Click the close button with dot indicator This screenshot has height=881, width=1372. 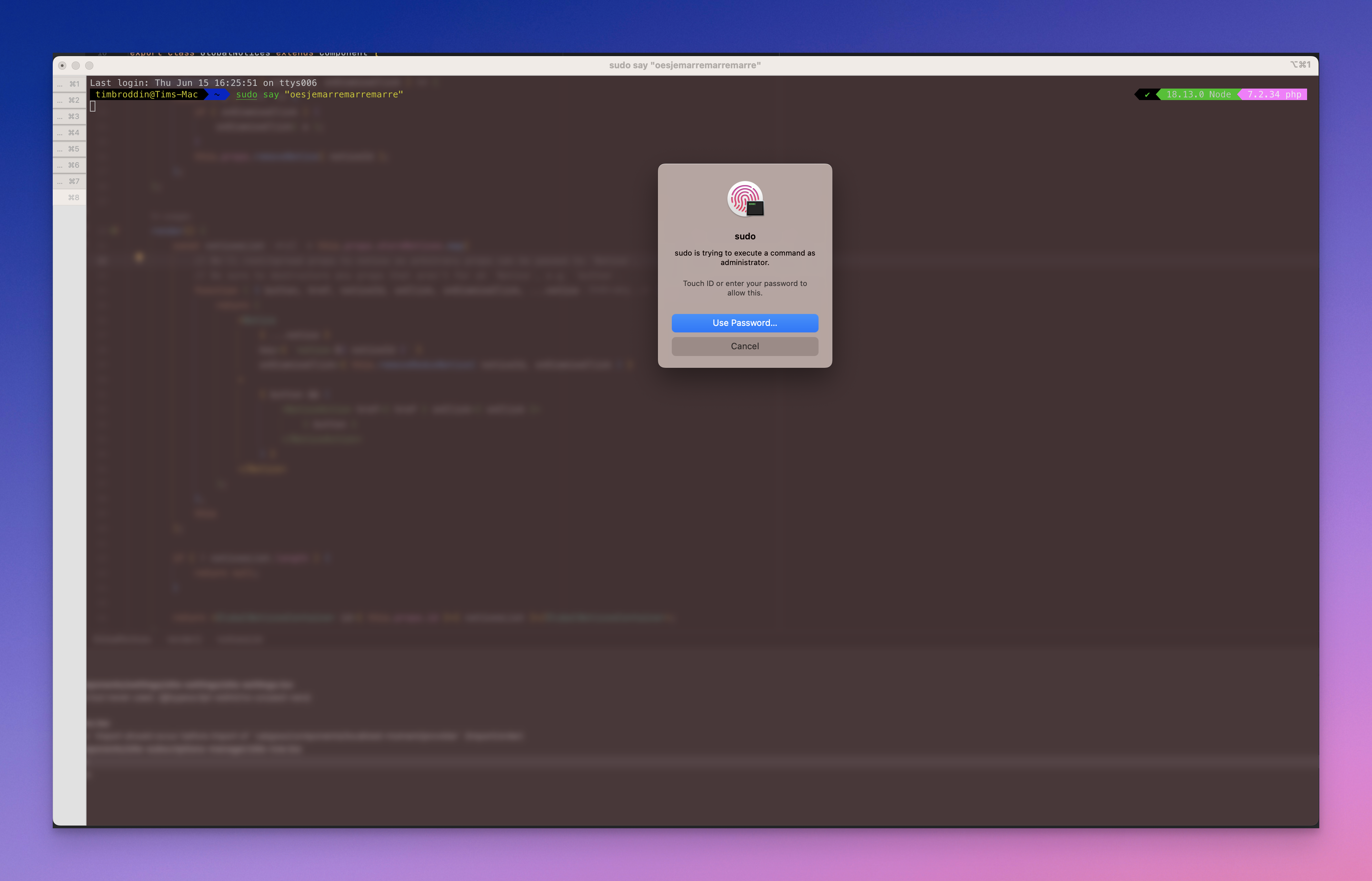(x=62, y=65)
